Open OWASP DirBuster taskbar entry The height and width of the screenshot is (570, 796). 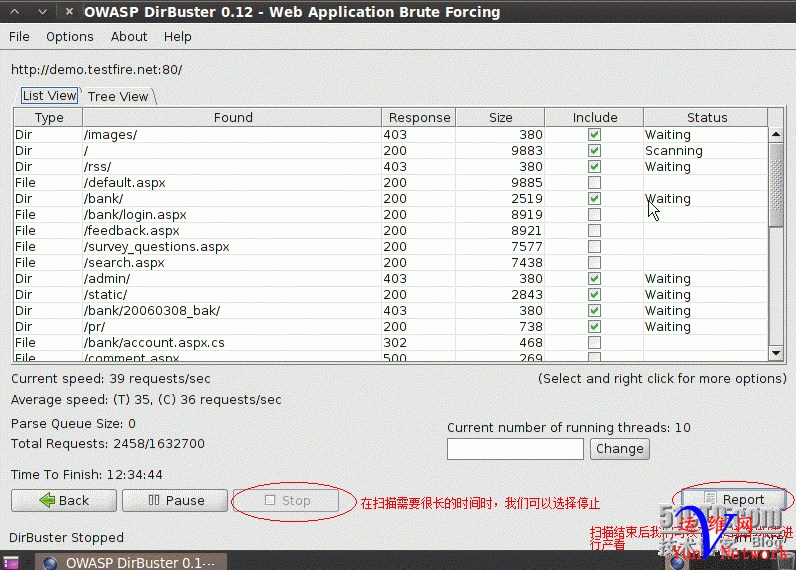(x=130, y=562)
